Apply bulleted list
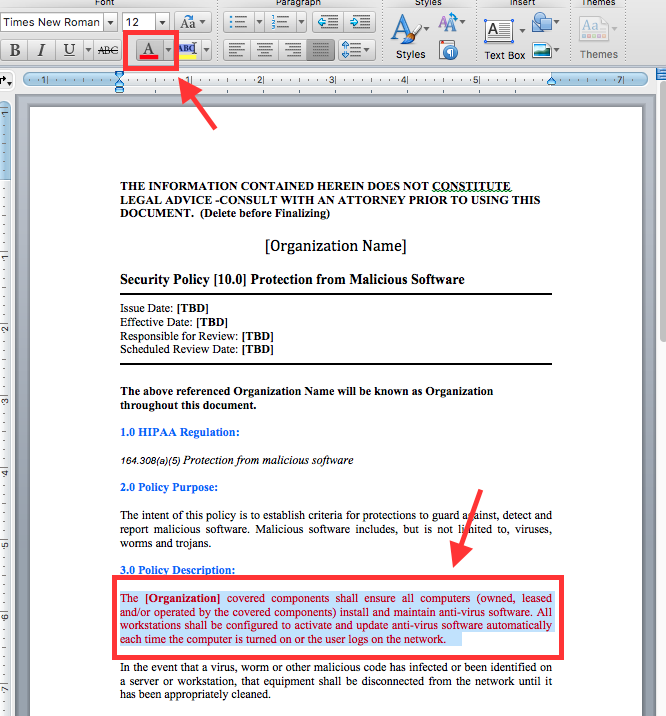Image resolution: width=666 pixels, height=716 pixels. pos(238,22)
